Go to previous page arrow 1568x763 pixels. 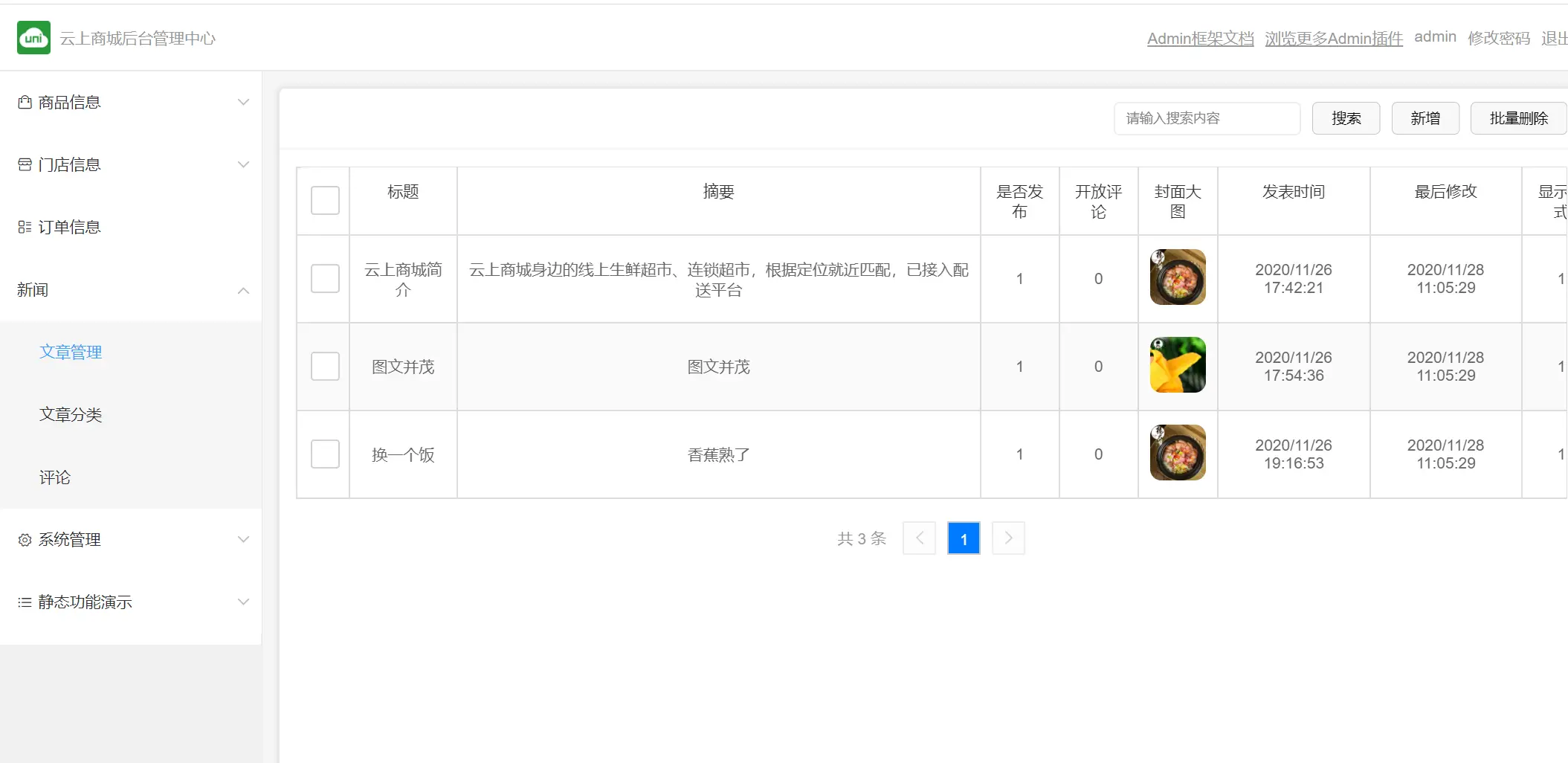tap(919, 538)
